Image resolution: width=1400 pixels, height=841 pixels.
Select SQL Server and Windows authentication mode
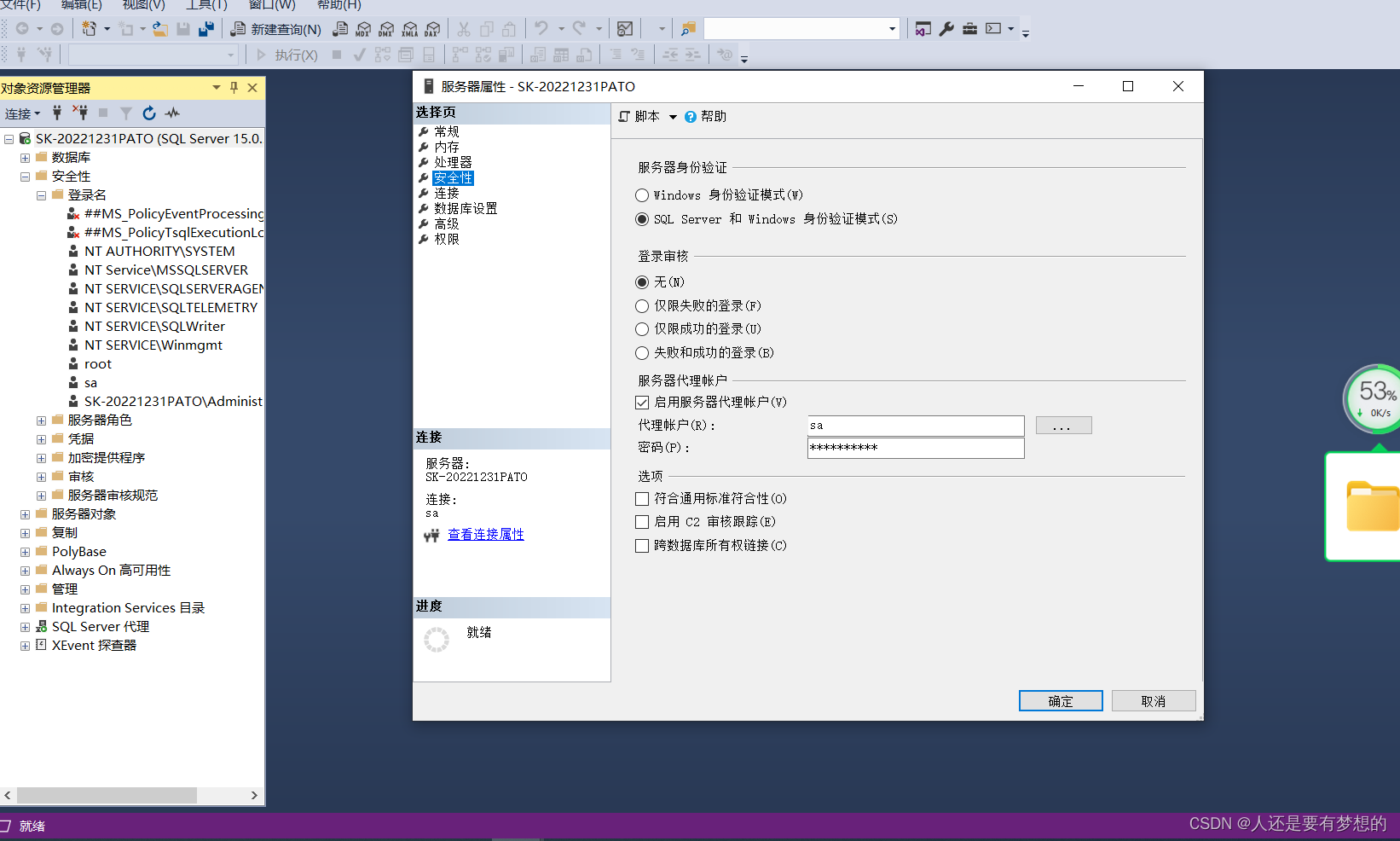coord(642,219)
